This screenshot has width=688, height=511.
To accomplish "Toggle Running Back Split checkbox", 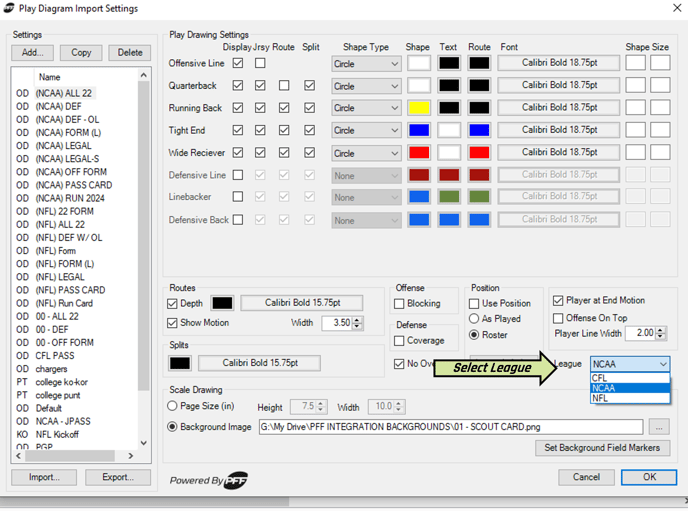I will pos(310,107).
